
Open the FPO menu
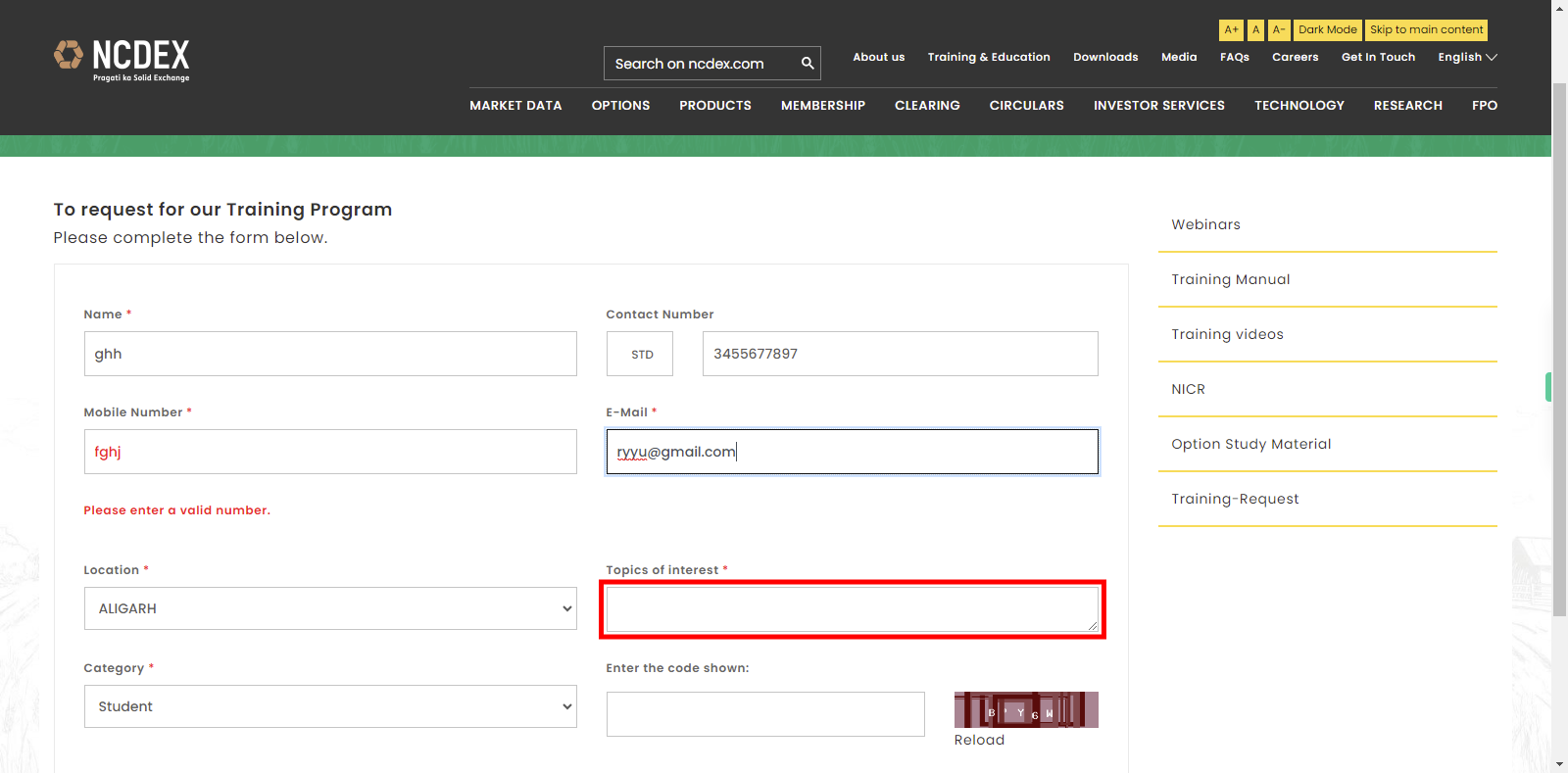pos(1485,105)
